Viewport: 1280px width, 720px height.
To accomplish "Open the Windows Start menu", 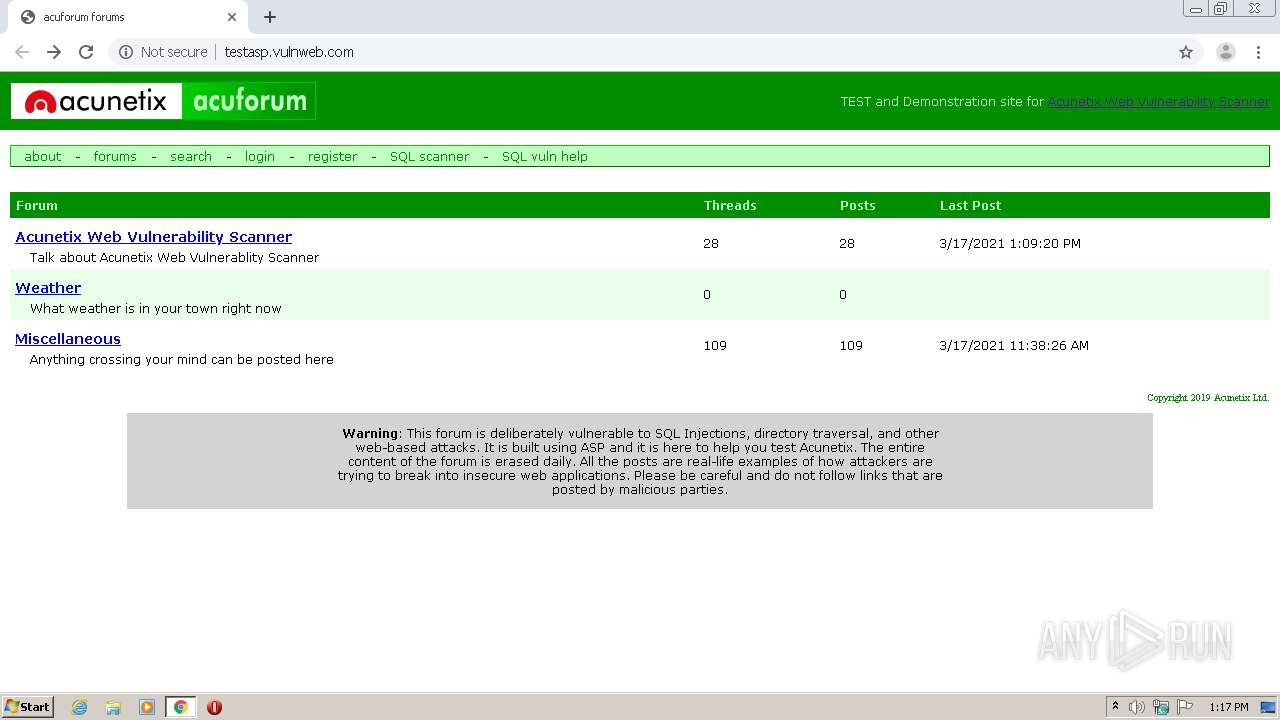I will click(28, 706).
